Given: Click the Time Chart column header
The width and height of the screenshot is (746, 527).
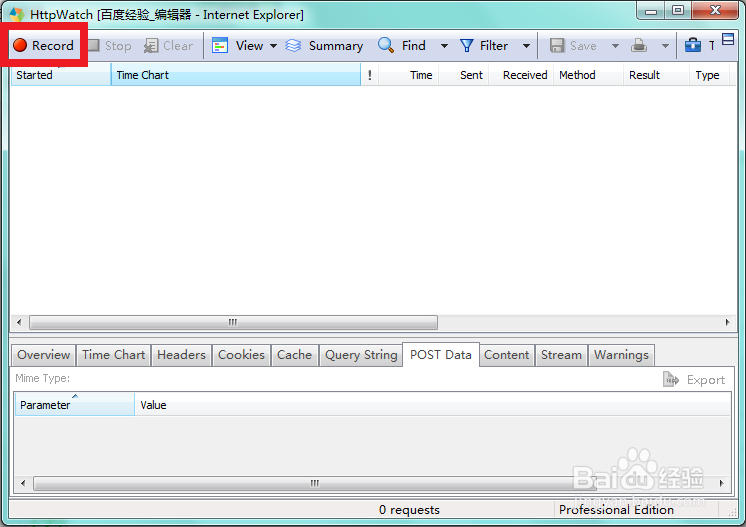Looking at the screenshot, I should click(236, 75).
